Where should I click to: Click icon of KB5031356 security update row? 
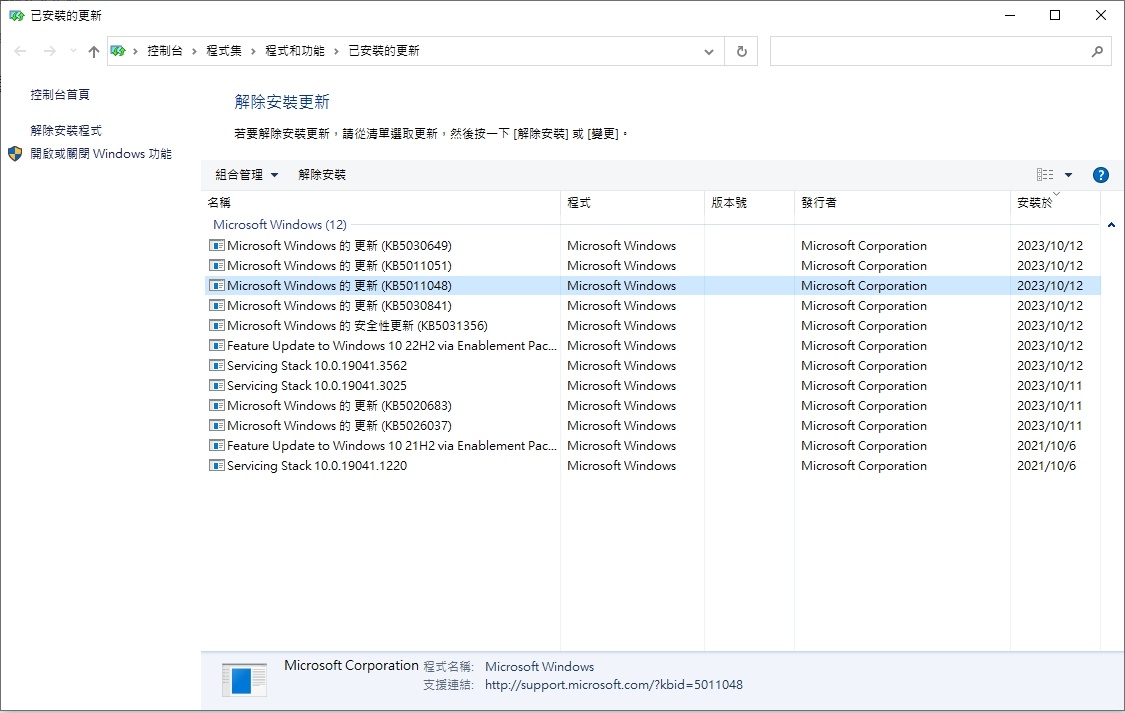217,326
